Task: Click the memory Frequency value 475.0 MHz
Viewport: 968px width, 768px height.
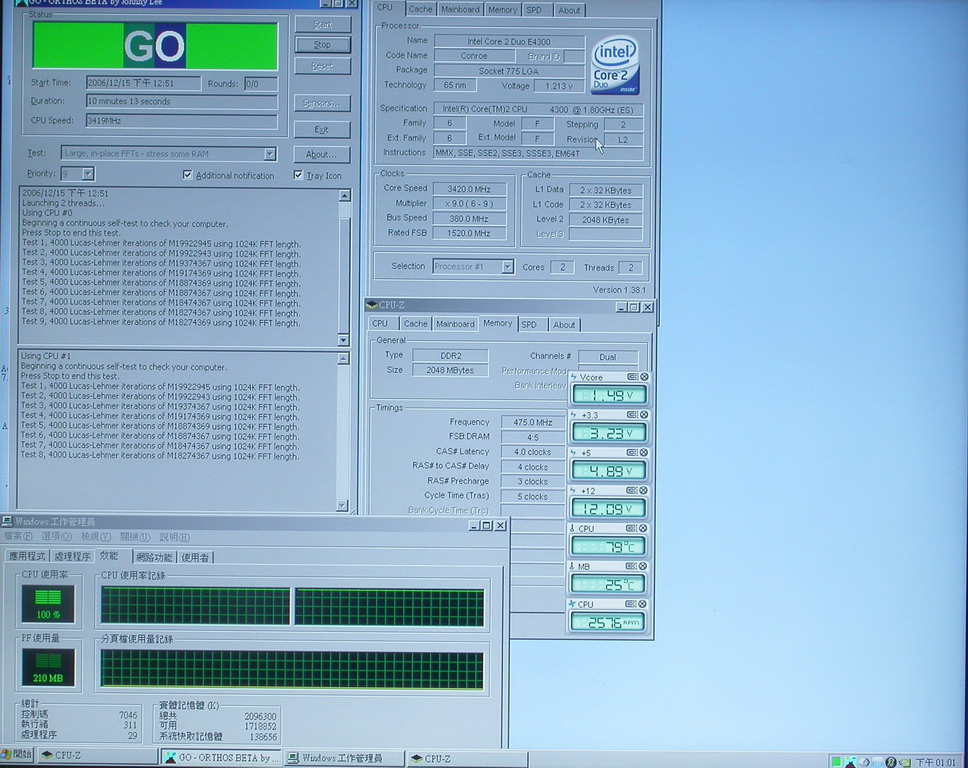Action: click(533, 422)
